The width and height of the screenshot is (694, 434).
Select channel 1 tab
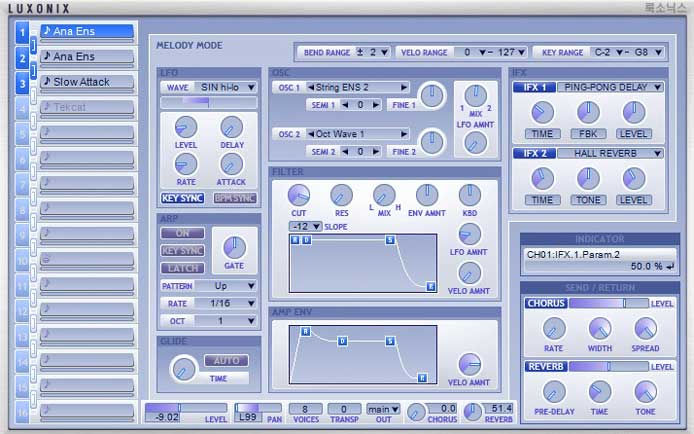(x=22, y=32)
